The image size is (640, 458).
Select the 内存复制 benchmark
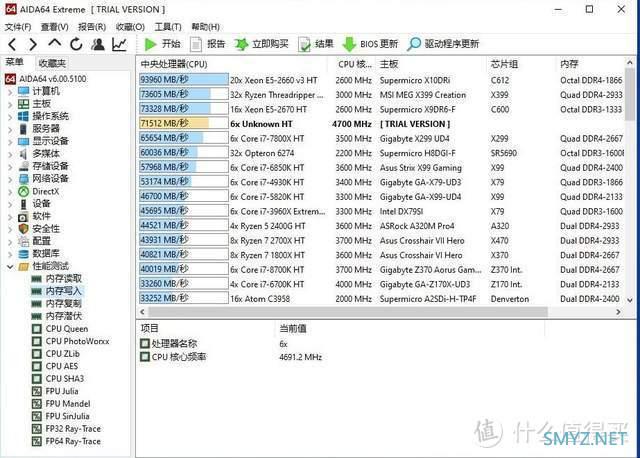coord(64,304)
